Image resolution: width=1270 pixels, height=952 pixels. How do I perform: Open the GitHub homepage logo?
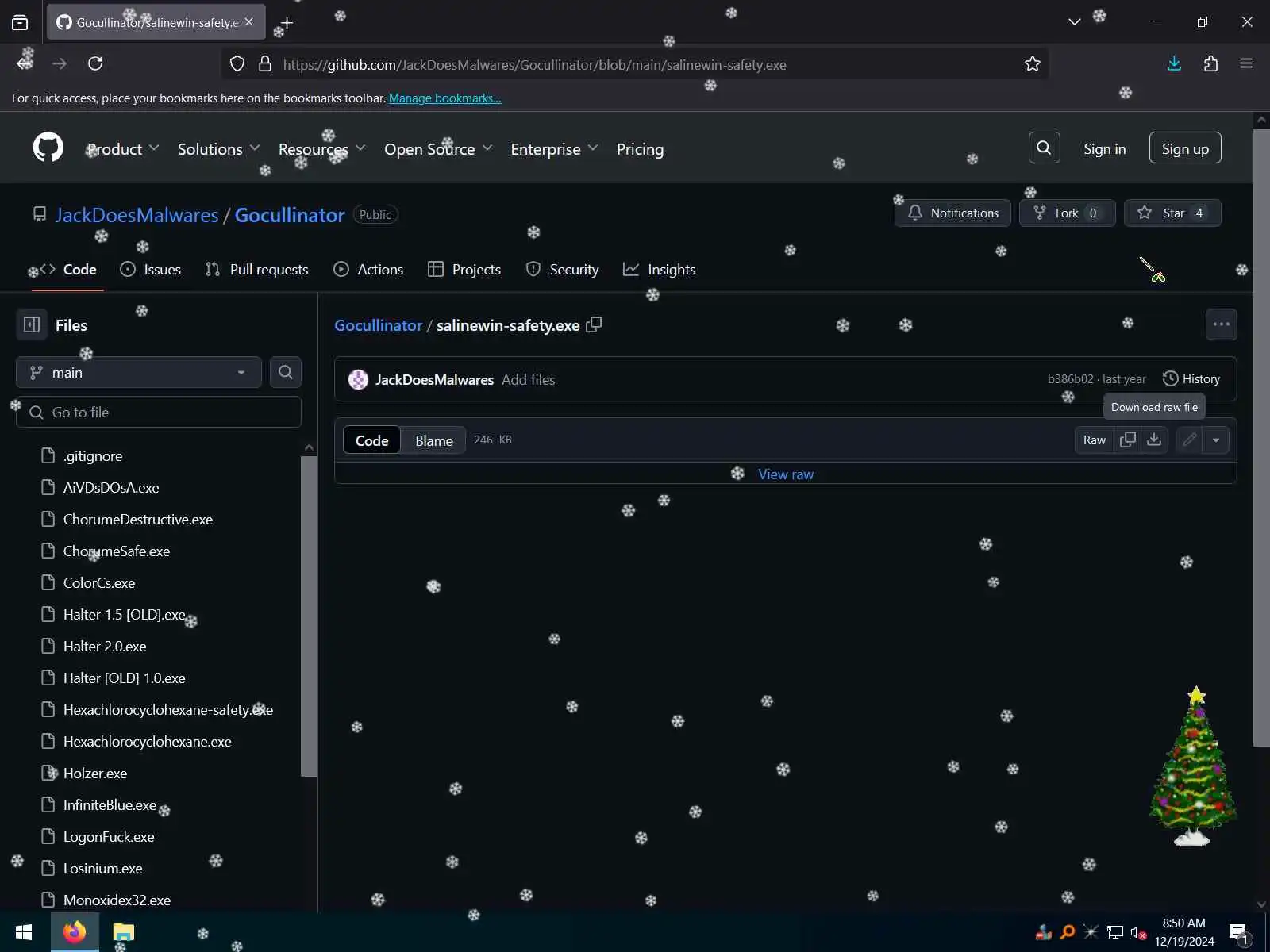(x=48, y=148)
